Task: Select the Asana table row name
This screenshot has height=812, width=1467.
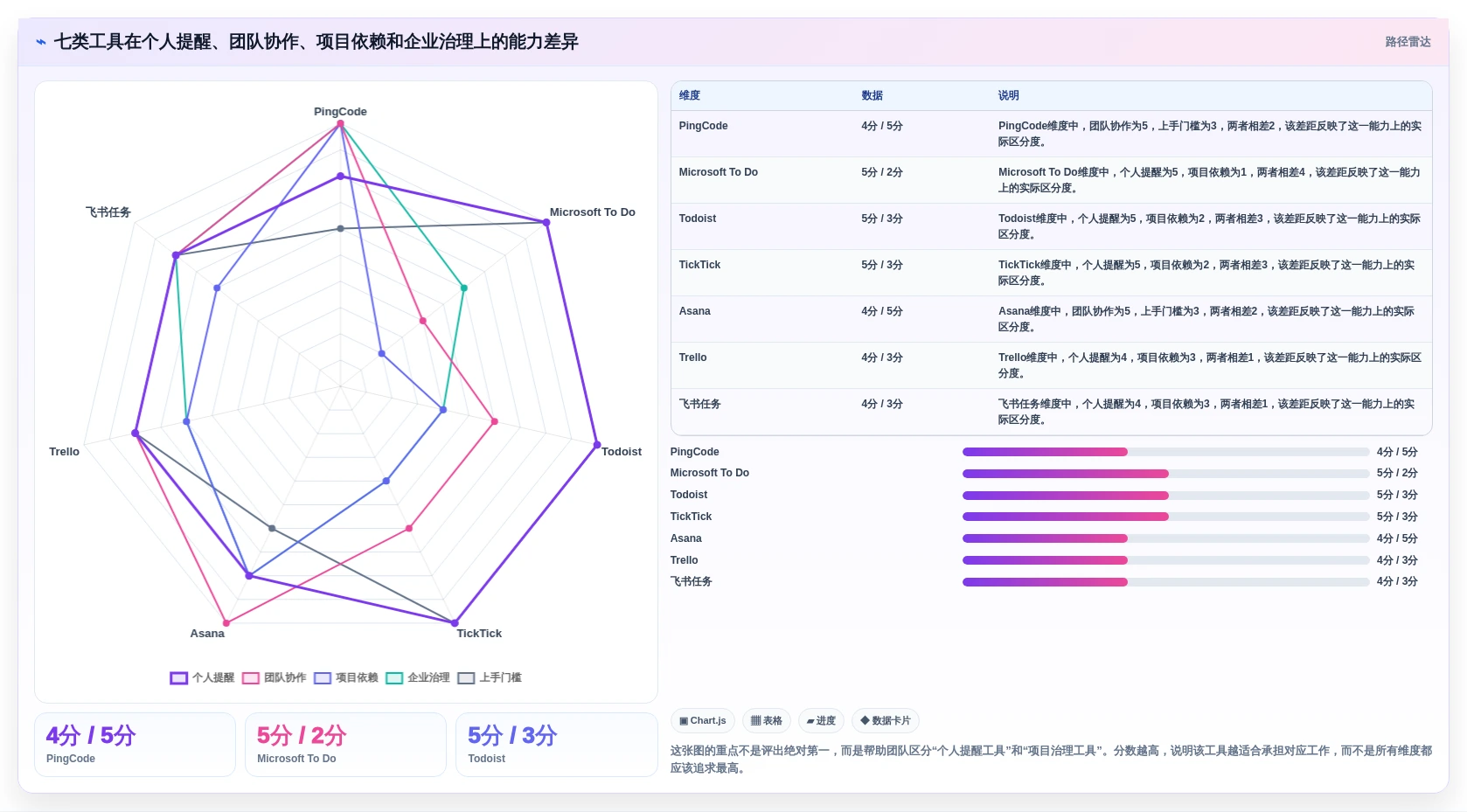Action: click(x=695, y=311)
